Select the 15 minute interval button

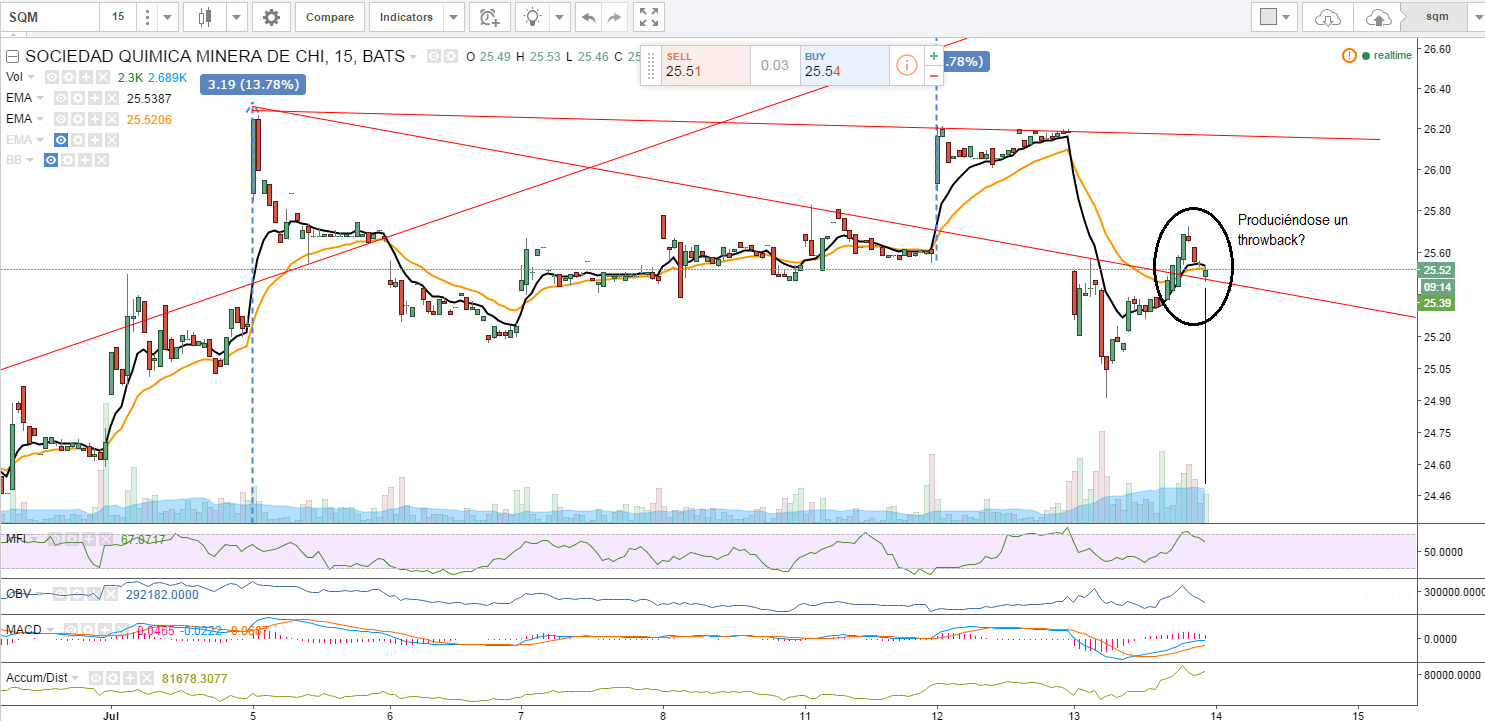click(x=118, y=17)
